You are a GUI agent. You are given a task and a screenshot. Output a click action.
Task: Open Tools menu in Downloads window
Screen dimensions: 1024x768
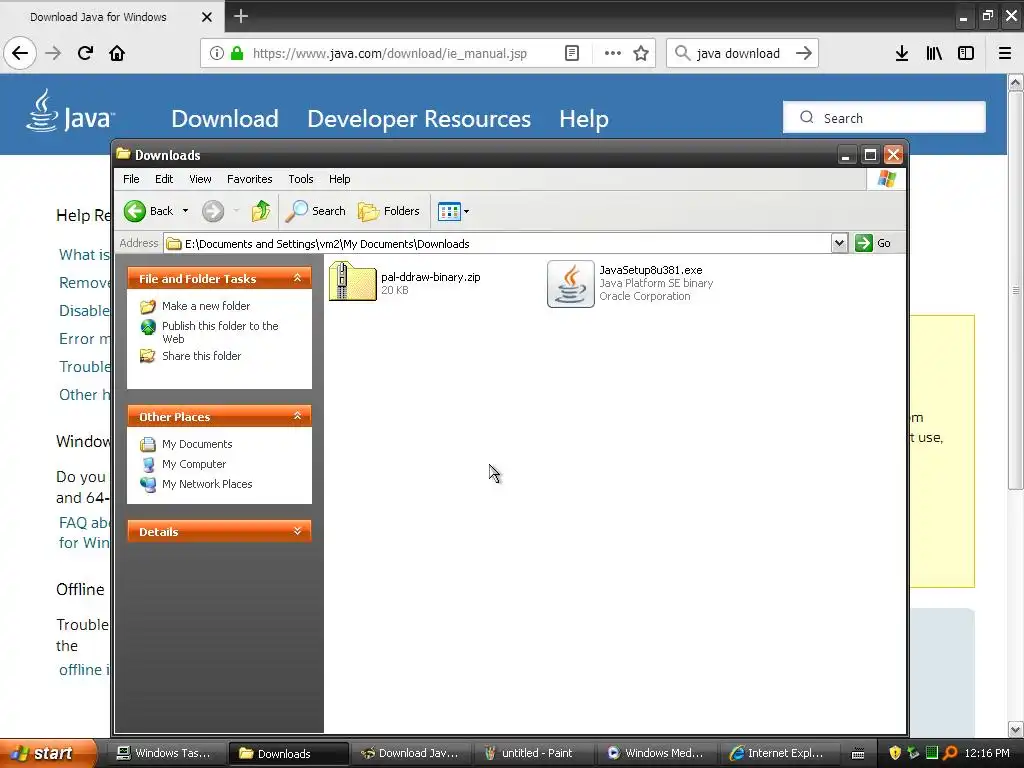[301, 179]
